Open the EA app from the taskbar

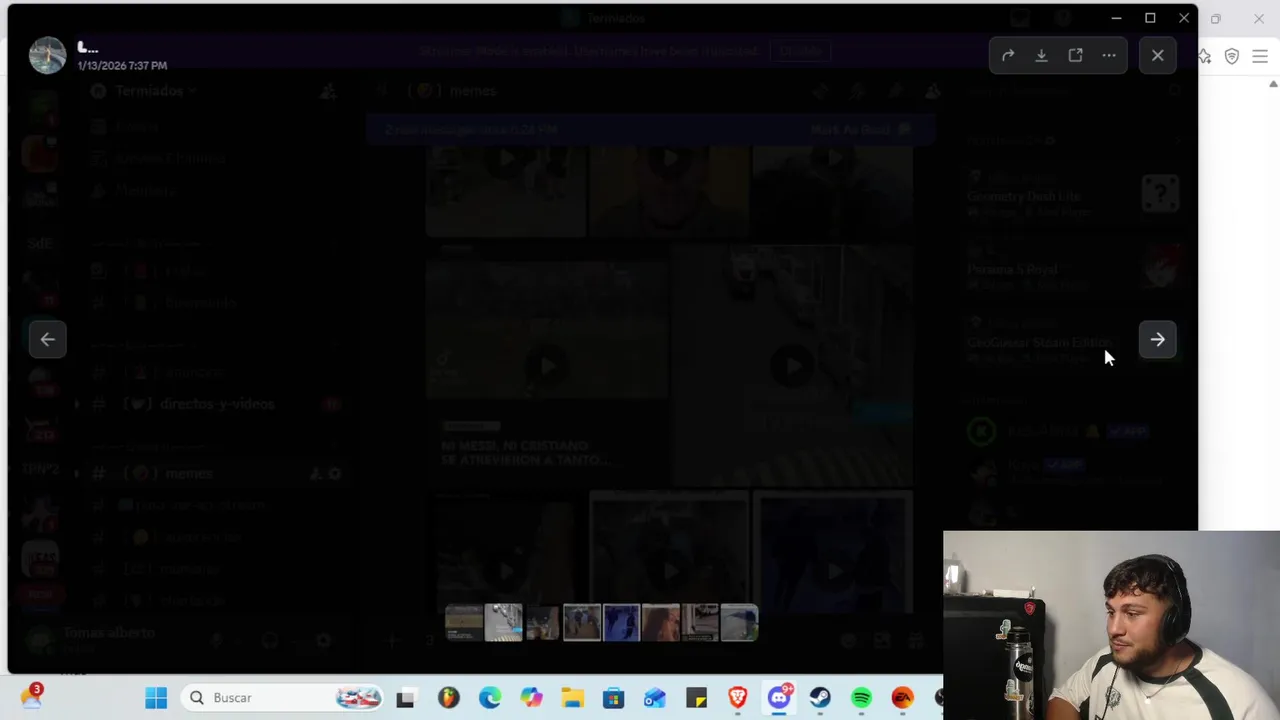(902, 698)
